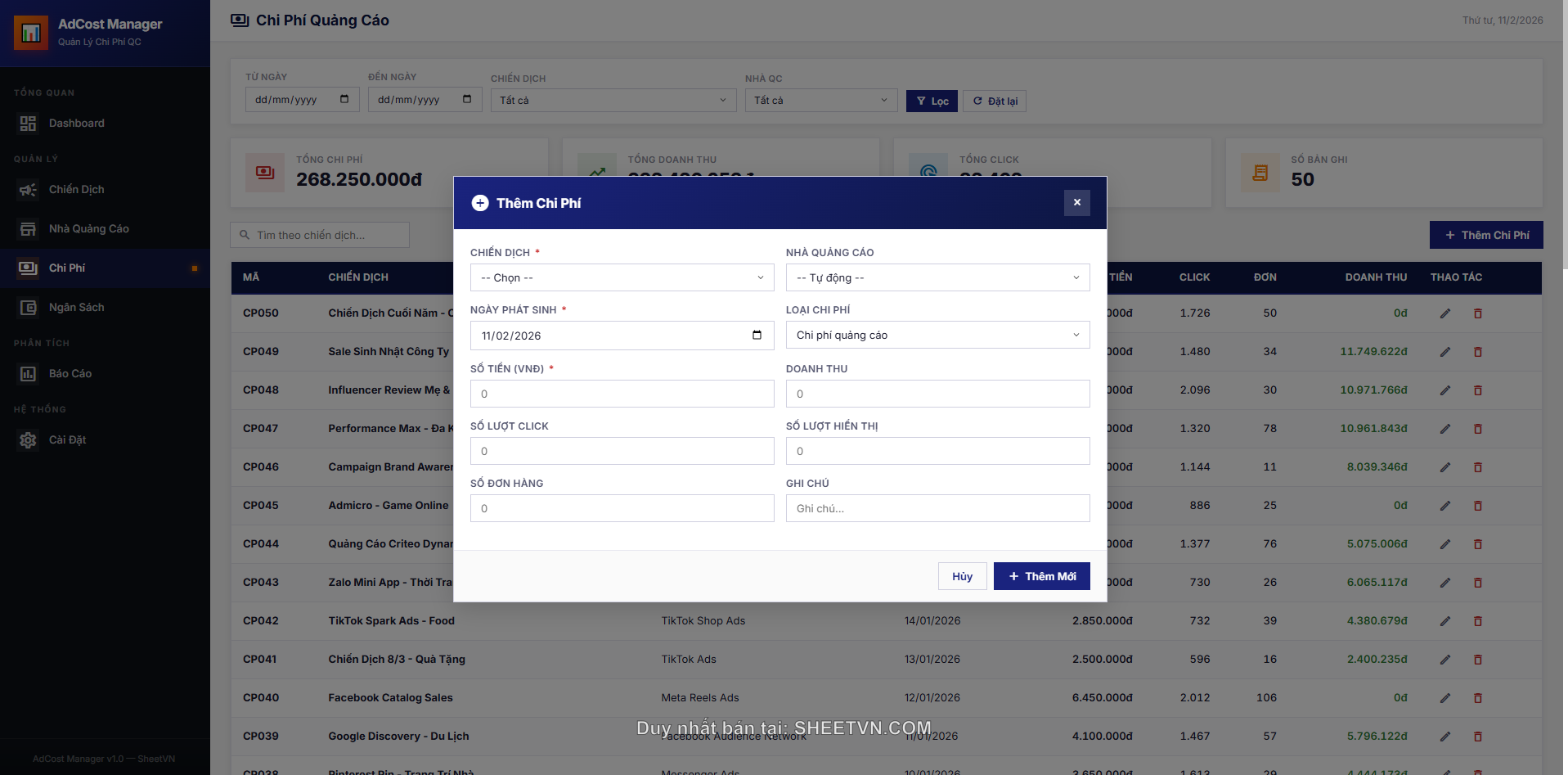Expand the NHÀ QUẢNG CÁO Tự động dropdown
The width and height of the screenshot is (1568, 775).
pyautogui.click(x=937, y=277)
